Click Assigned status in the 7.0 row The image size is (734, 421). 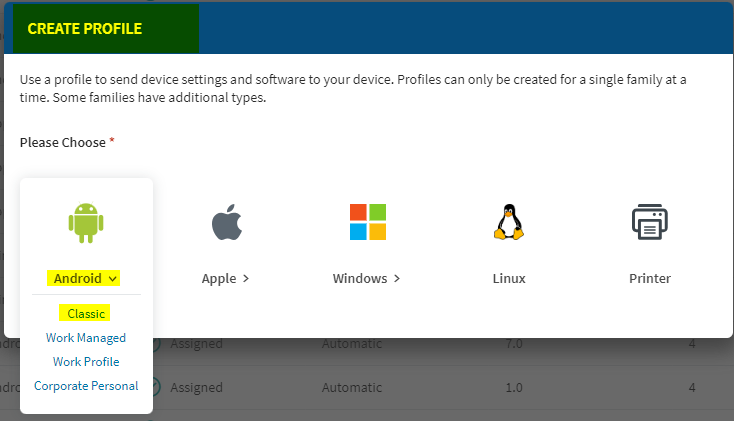pos(196,344)
